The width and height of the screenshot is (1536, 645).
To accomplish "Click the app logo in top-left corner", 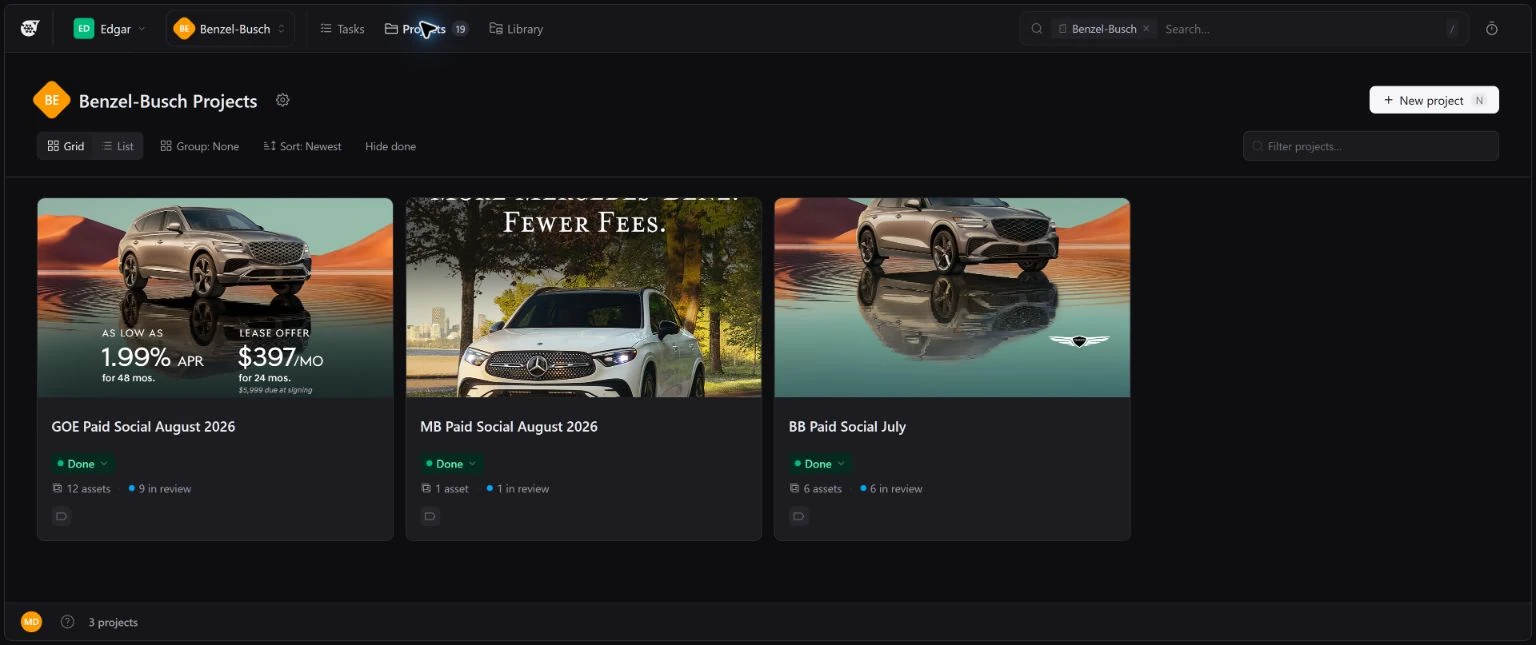I will 29,29.
